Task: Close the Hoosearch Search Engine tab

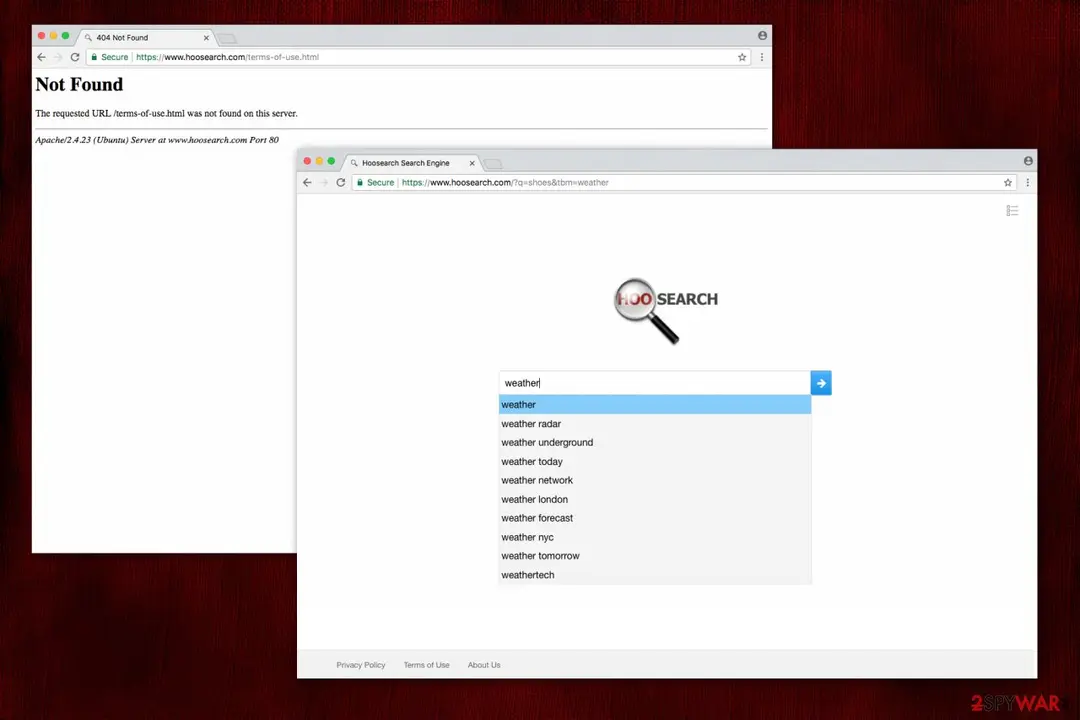Action: click(472, 163)
